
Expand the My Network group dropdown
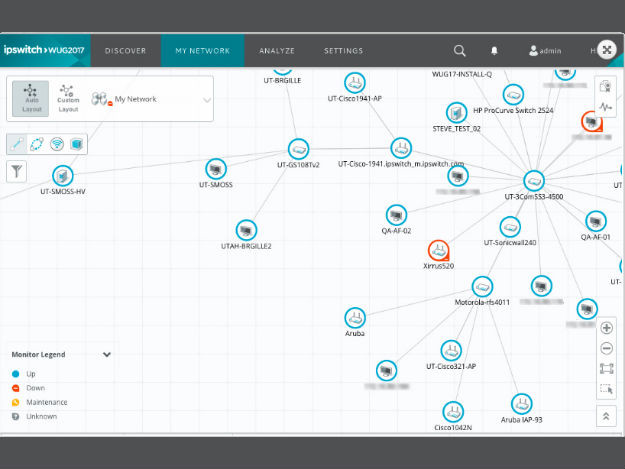(207, 100)
